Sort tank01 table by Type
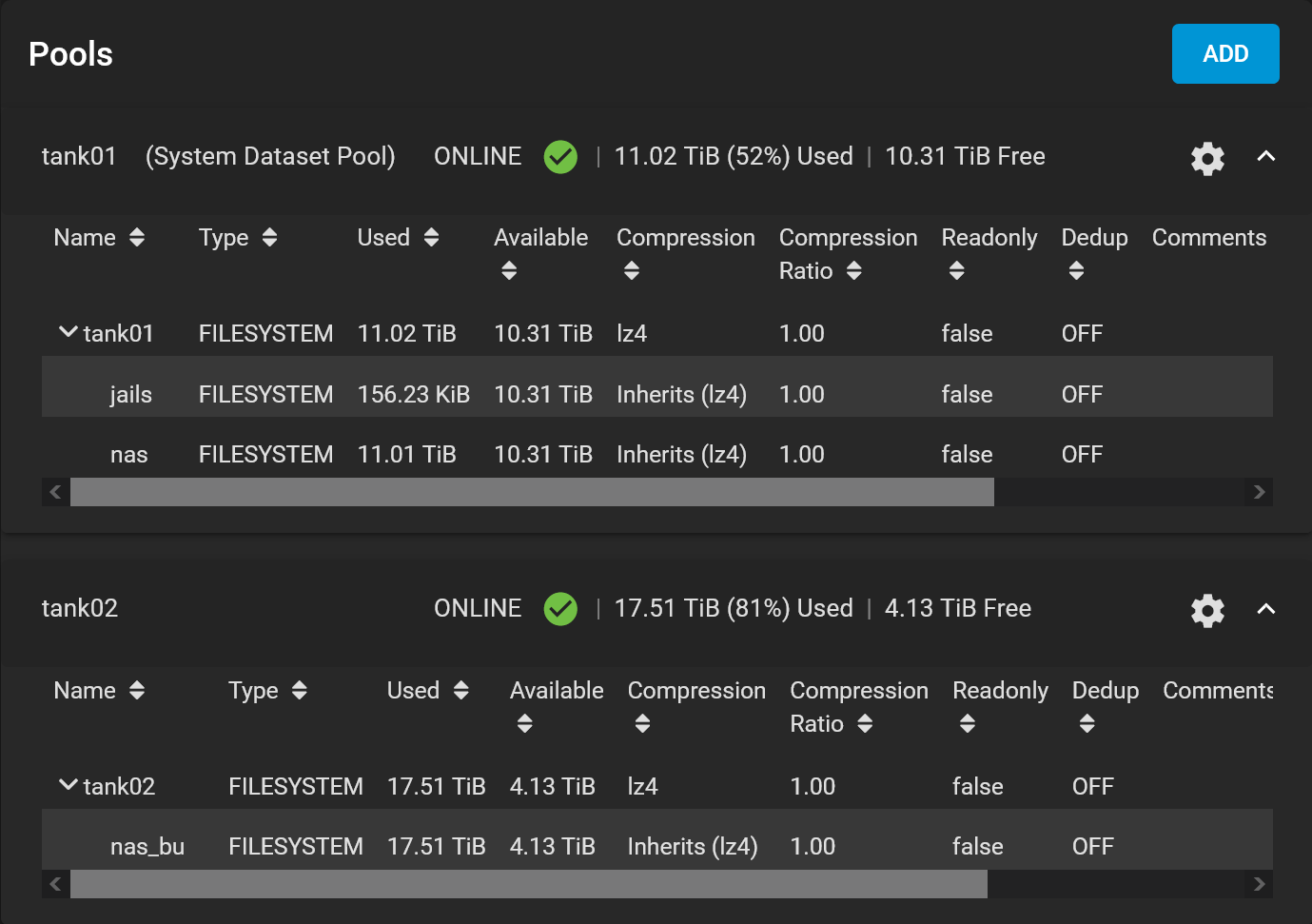This screenshot has width=1312, height=924. pyautogui.click(x=269, y=238)
